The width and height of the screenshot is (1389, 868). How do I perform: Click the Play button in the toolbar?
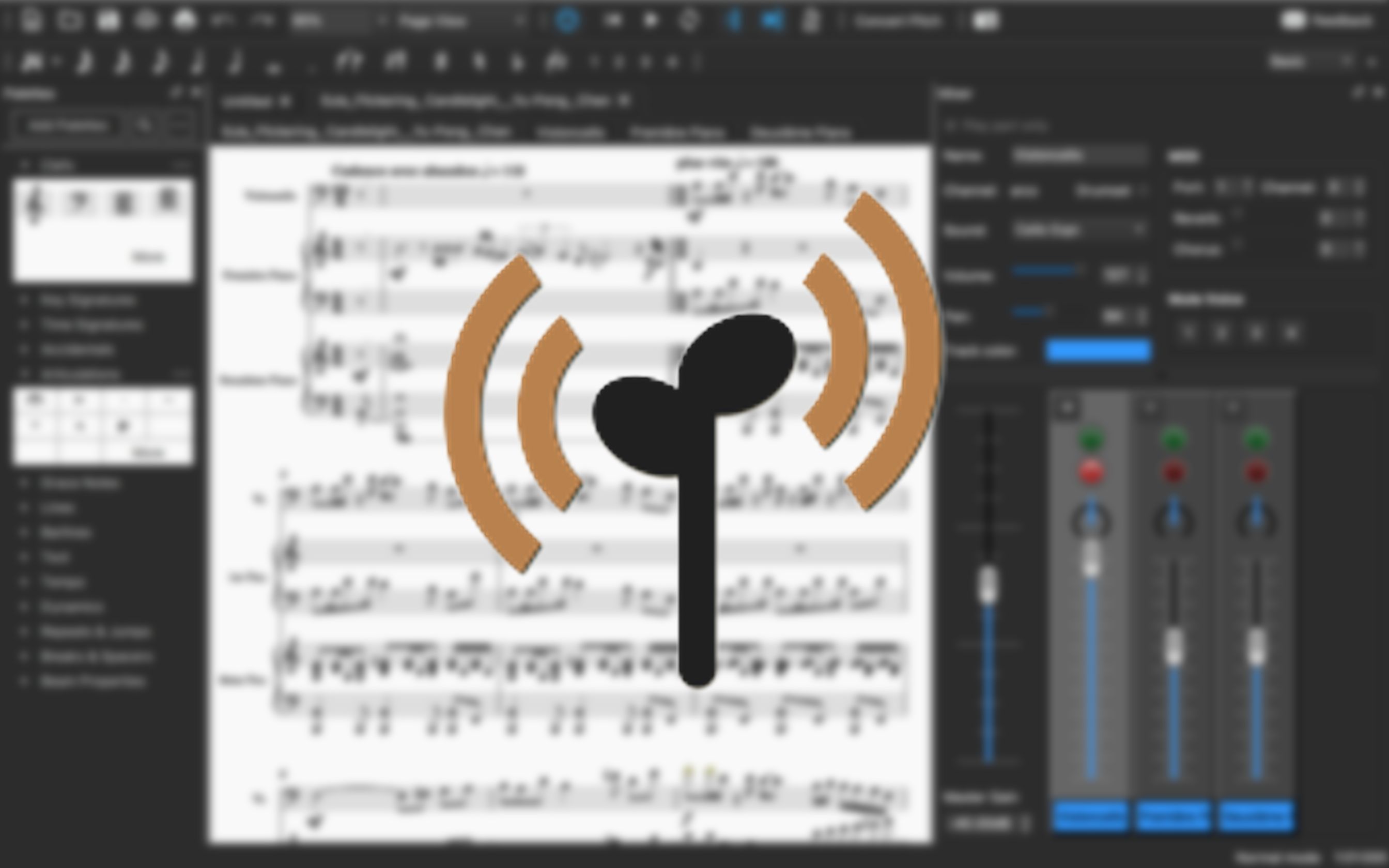pos(650,21)
